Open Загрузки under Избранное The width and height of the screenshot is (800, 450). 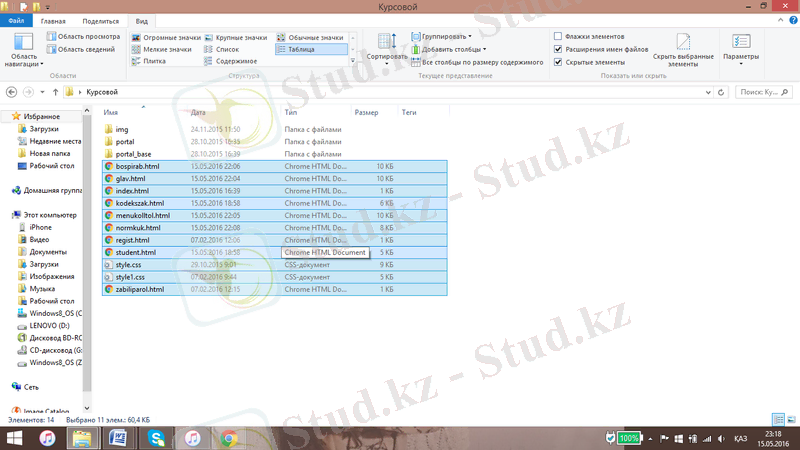coord(44,129)
